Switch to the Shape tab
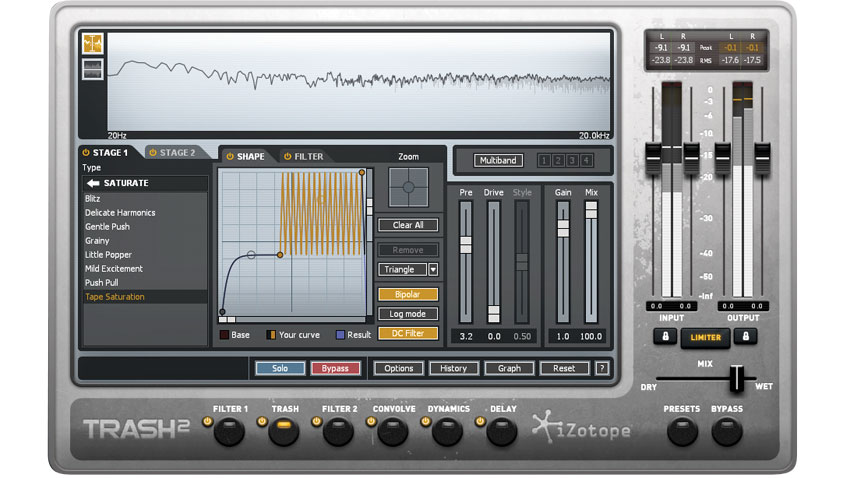This screenshot has height=478, width=850. pos(250,156)
